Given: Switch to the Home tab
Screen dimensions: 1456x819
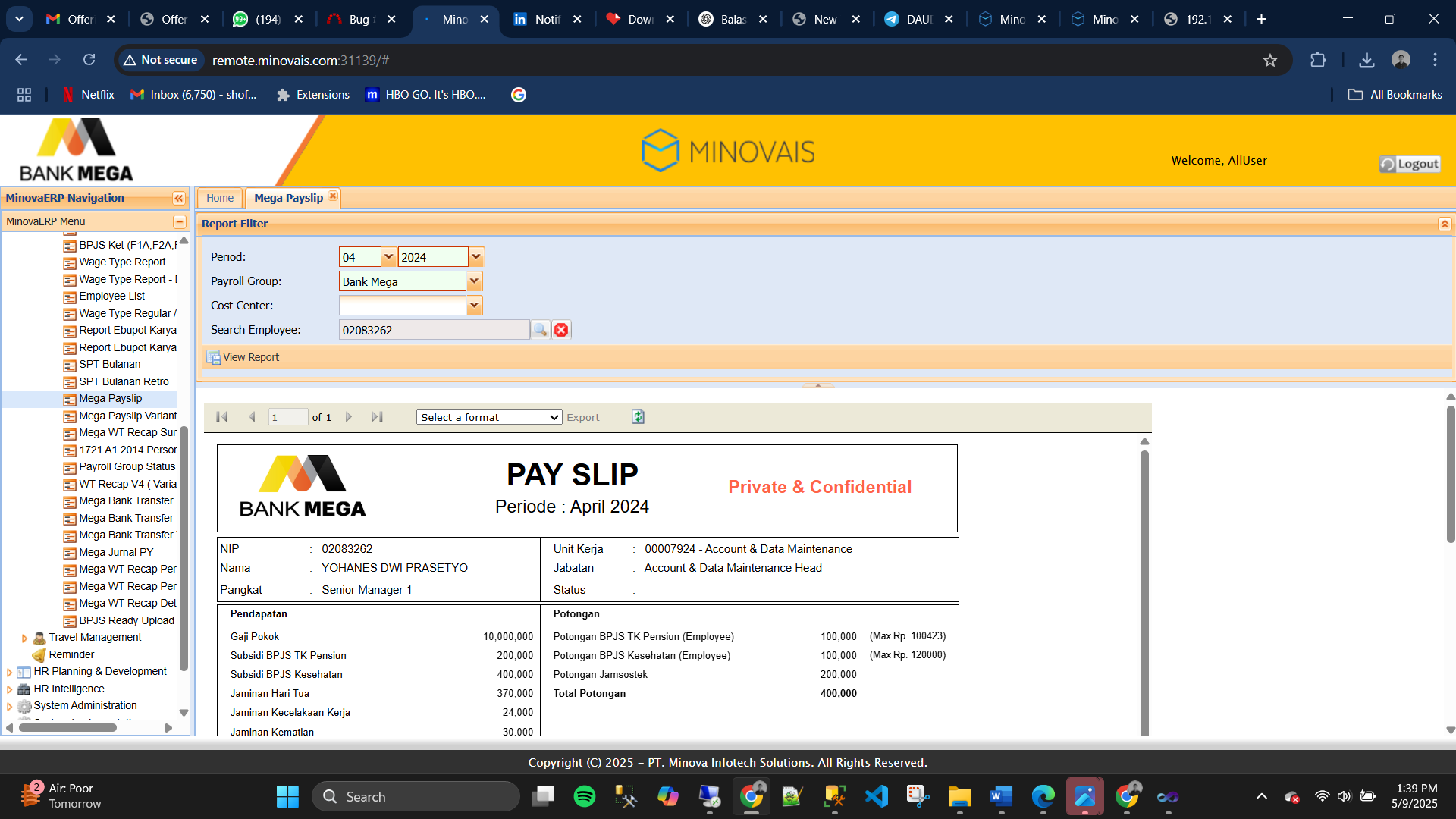Looking at the screenshot, I should [220, 198].
